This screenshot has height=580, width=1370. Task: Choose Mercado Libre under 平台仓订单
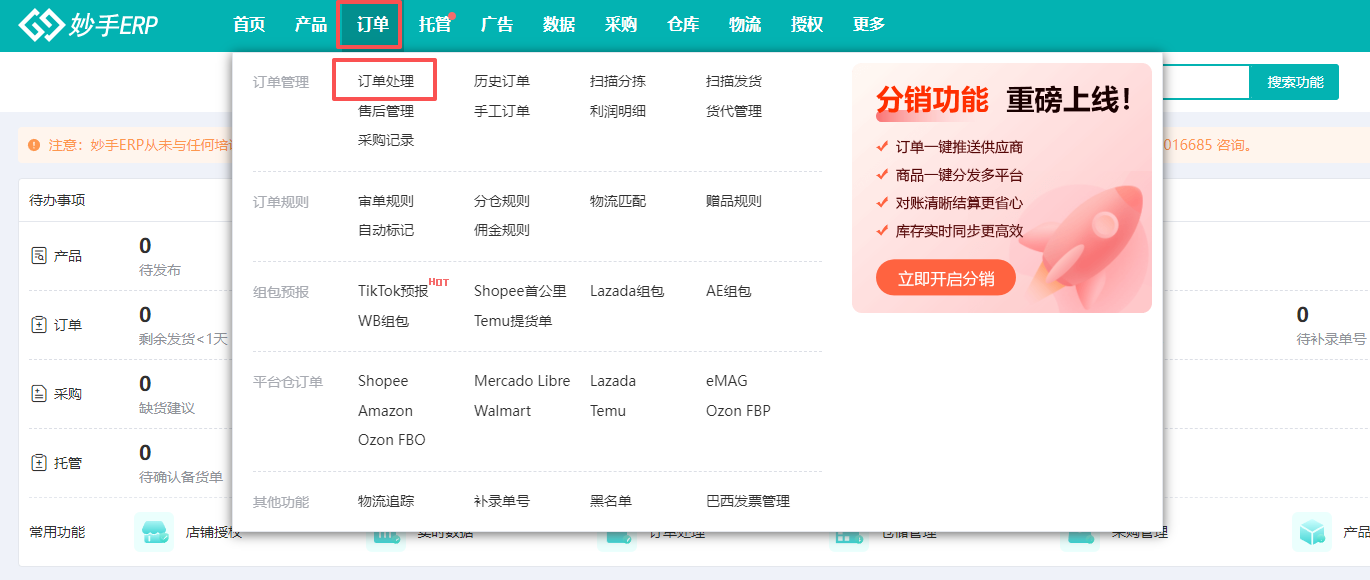[x=521, y=381]
